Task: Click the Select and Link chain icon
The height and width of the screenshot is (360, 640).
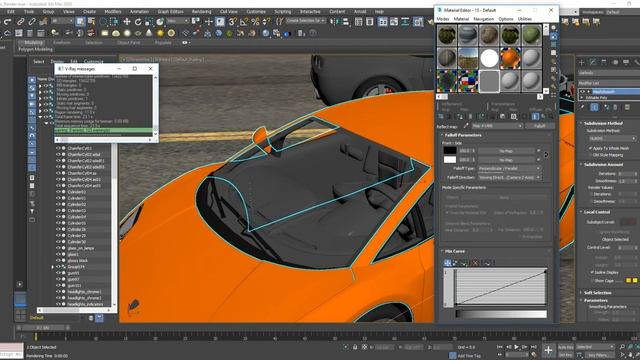Action: [x=20, y=22]
